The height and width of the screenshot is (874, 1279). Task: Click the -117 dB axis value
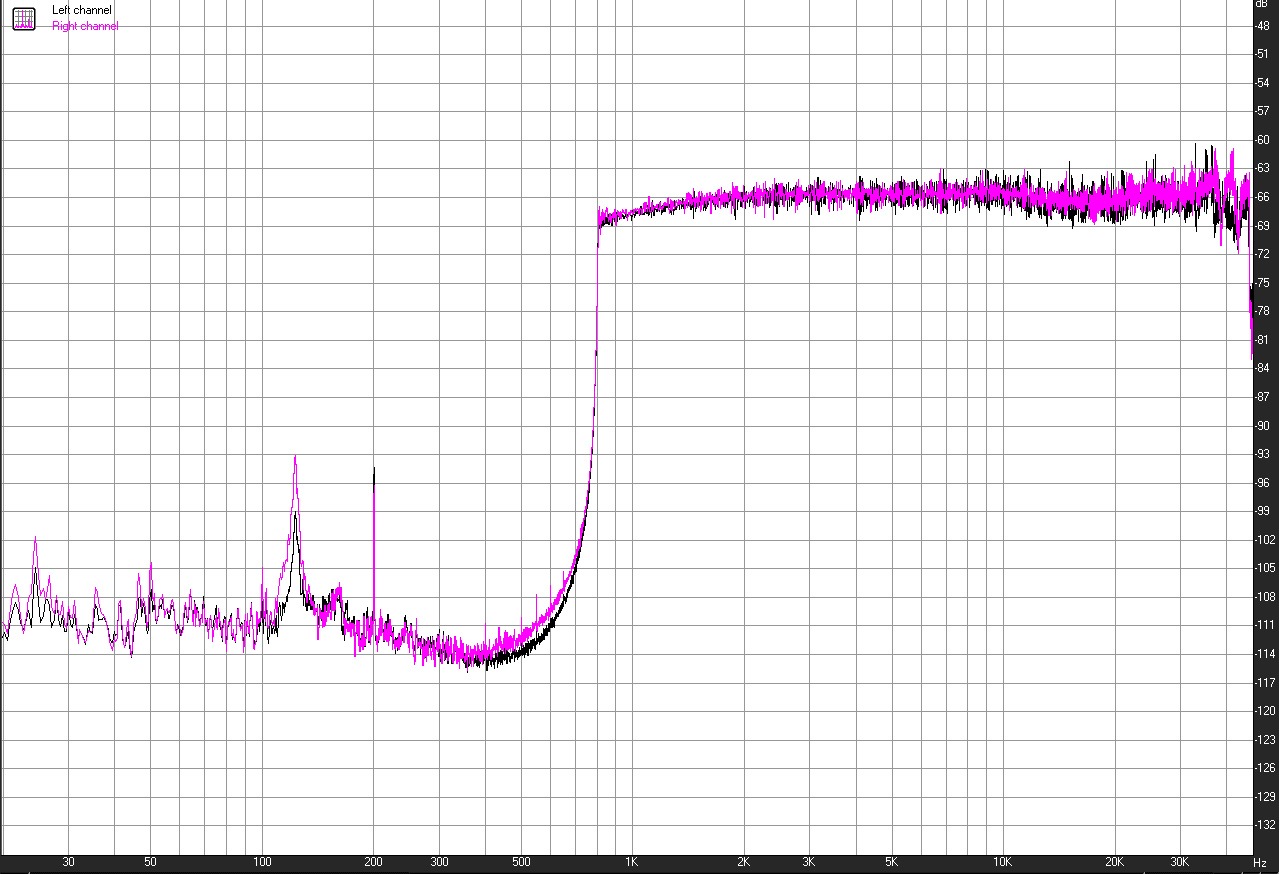[1265, 681]
